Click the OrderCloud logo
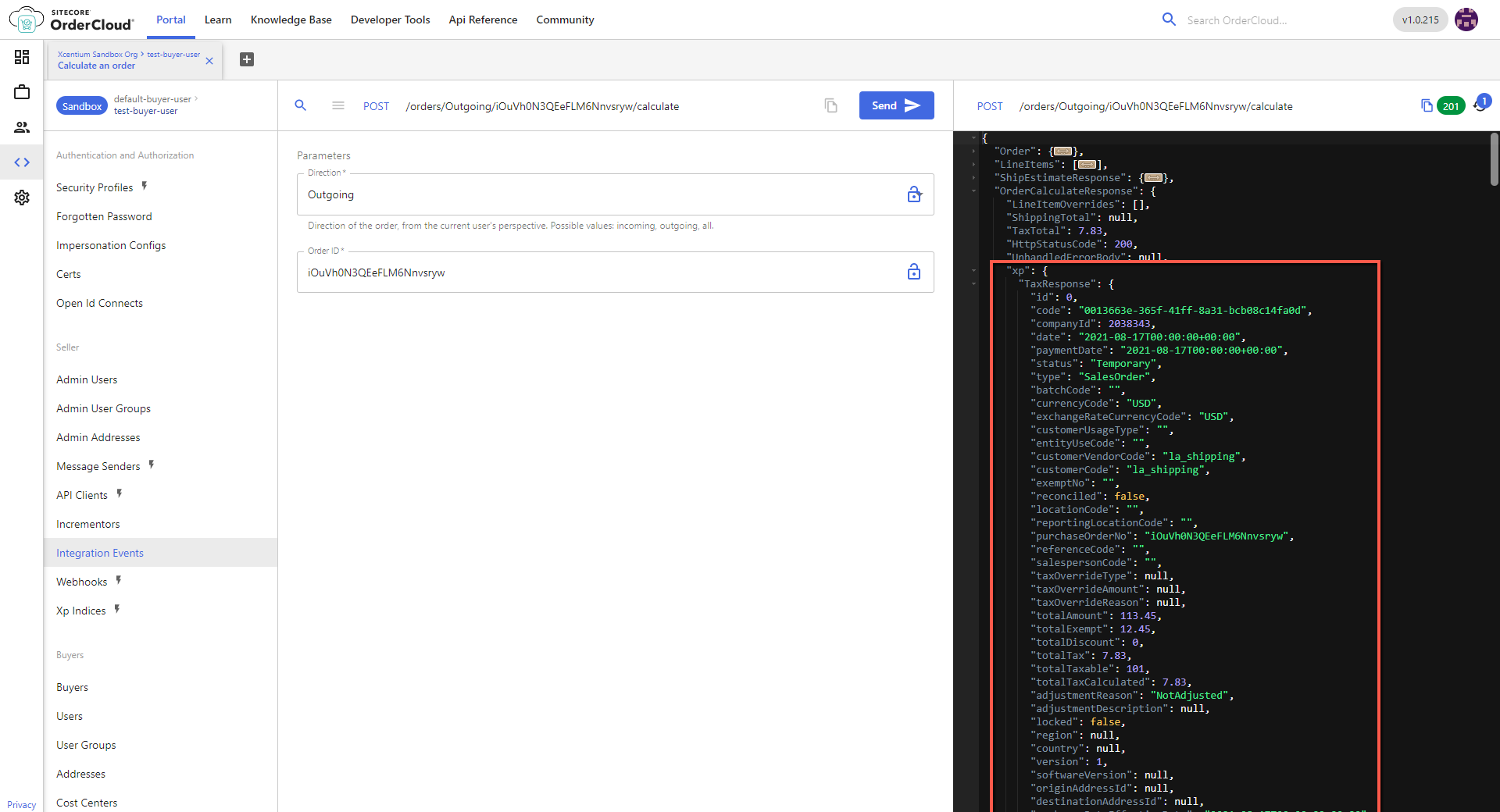The image size is (1500, 812). point(71,20)
